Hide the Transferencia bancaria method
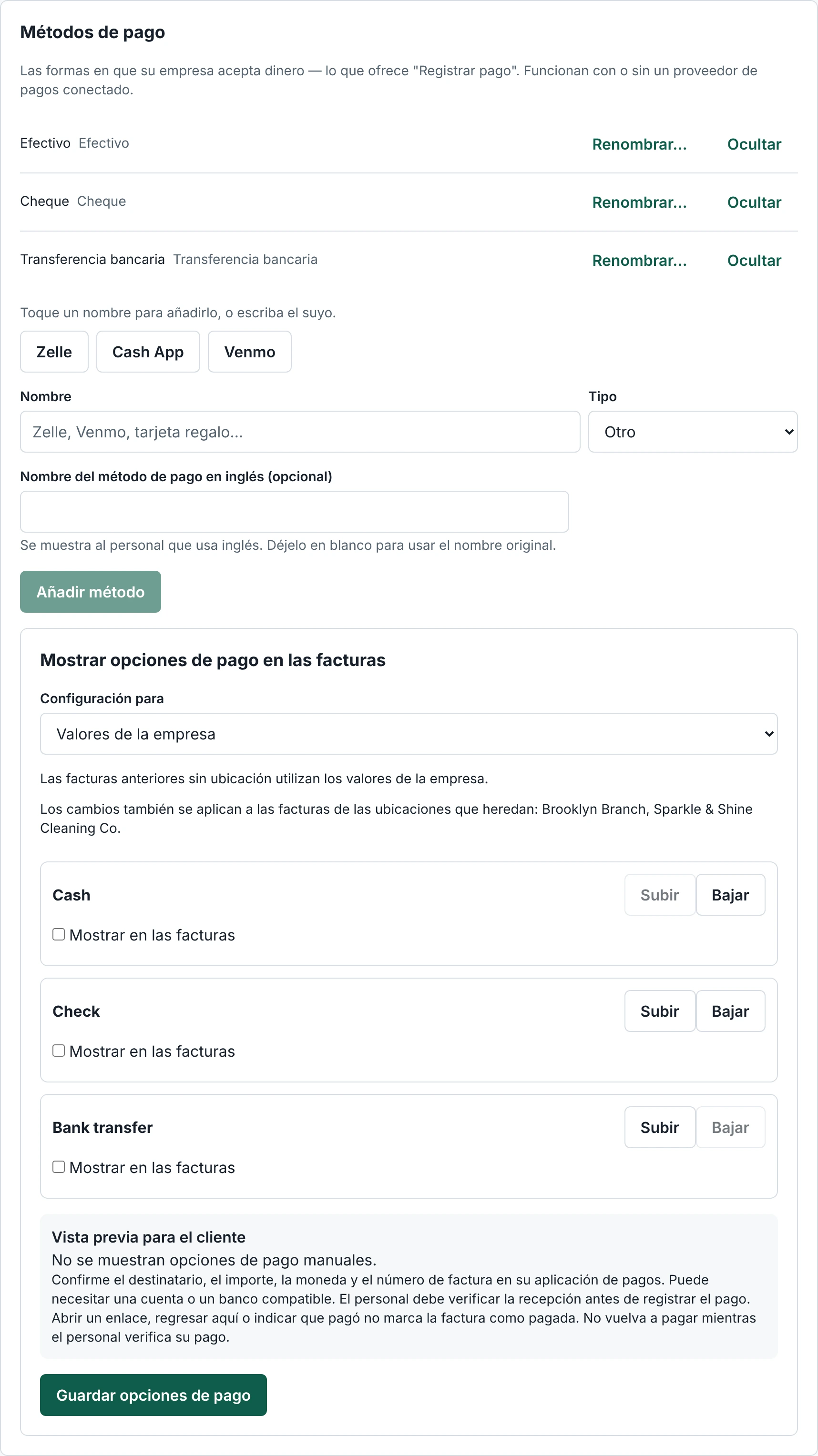The image size is (818, 1456). click(754, 261)
